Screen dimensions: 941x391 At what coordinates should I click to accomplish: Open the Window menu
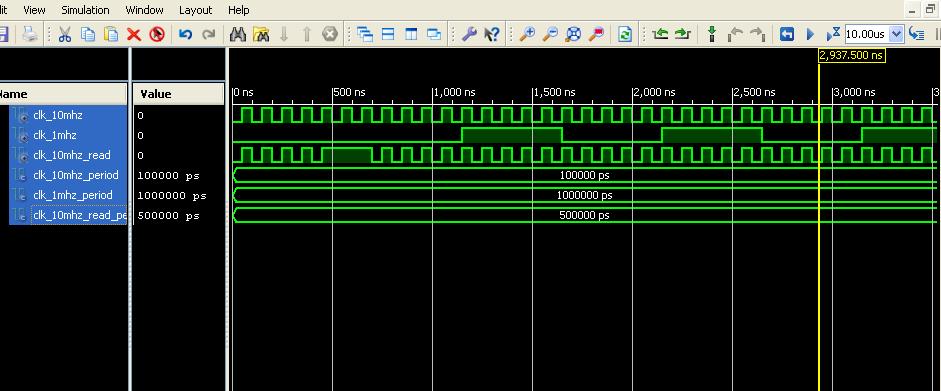(144, 10)
